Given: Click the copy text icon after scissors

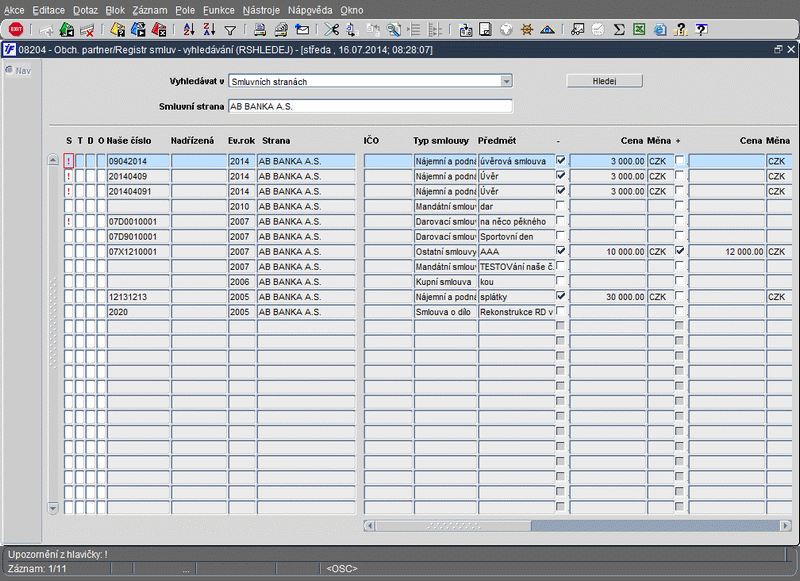Looking at the screenshot, I should coord(352,30).
